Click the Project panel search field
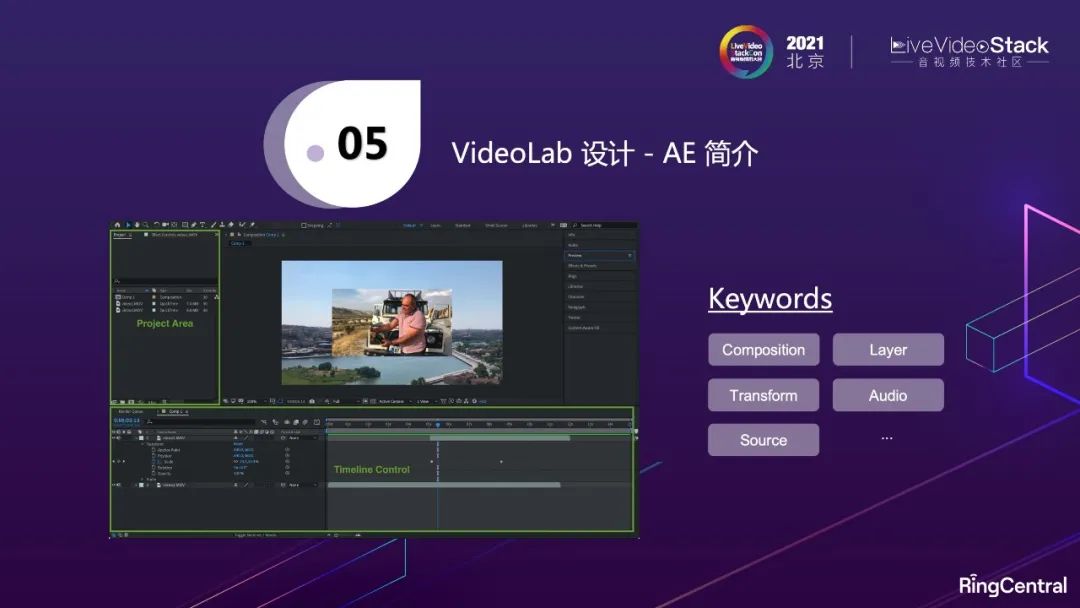Image resolution: width=1080 pixels, height=608 pixels. pyautogui.click(x=165, y=281)
